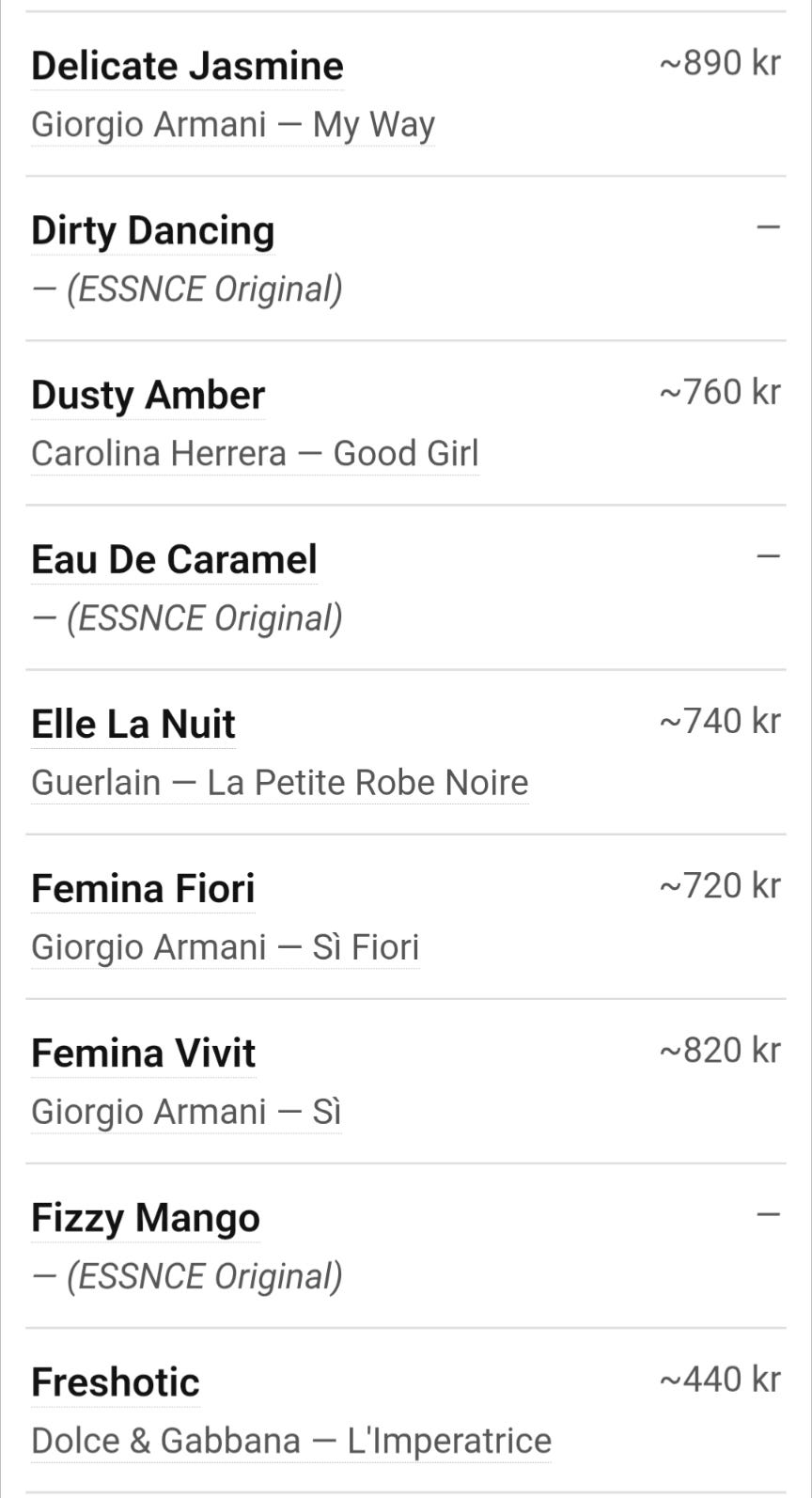This screenshot has height=1498, width=812.
Task: Open the Fizzy Mango fragrance entry
Action: (x=146, y=1218)
